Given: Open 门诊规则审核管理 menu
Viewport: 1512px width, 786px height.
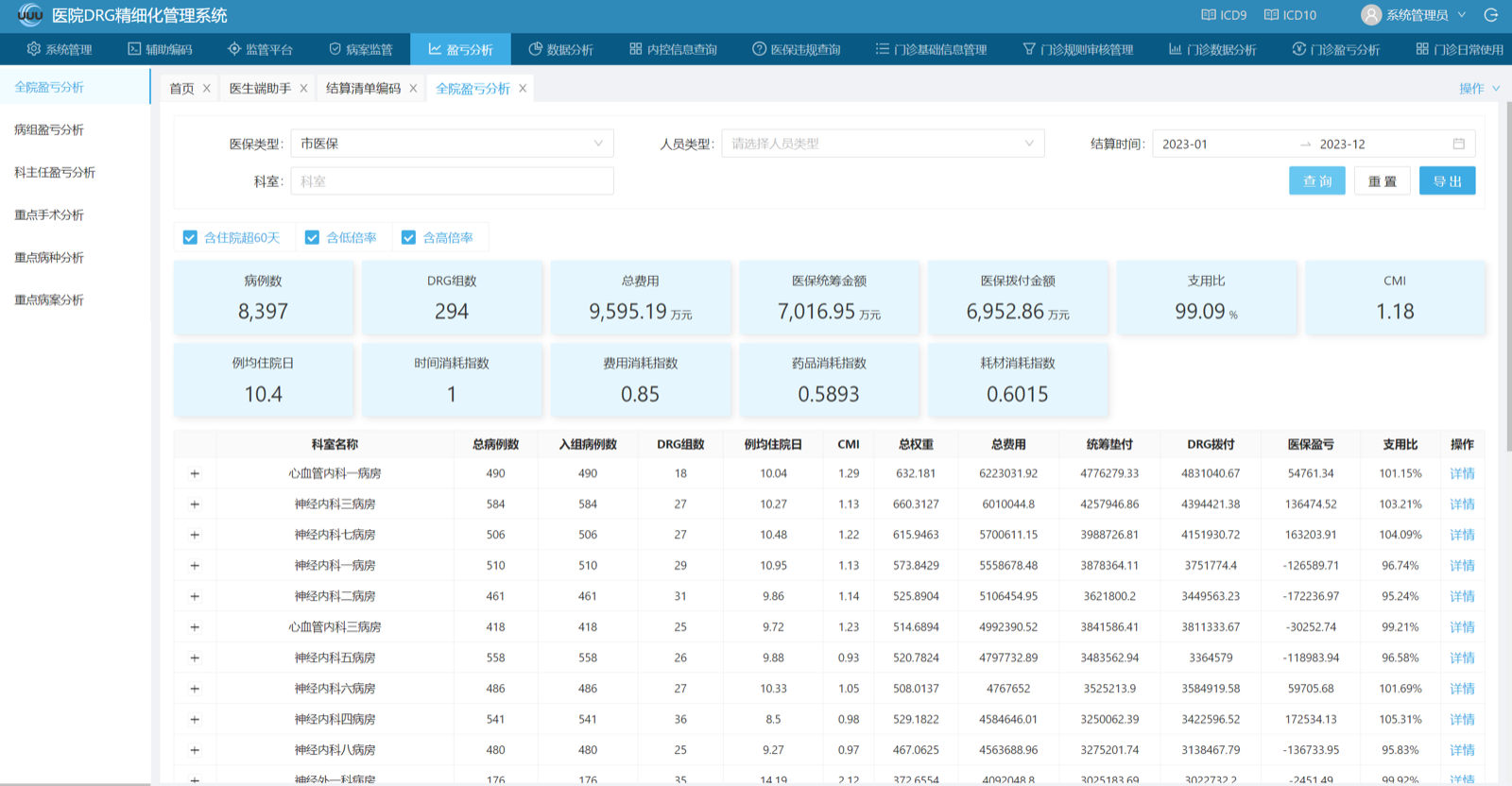Looking at the screenshot, I should click(x=1077, y=49).
